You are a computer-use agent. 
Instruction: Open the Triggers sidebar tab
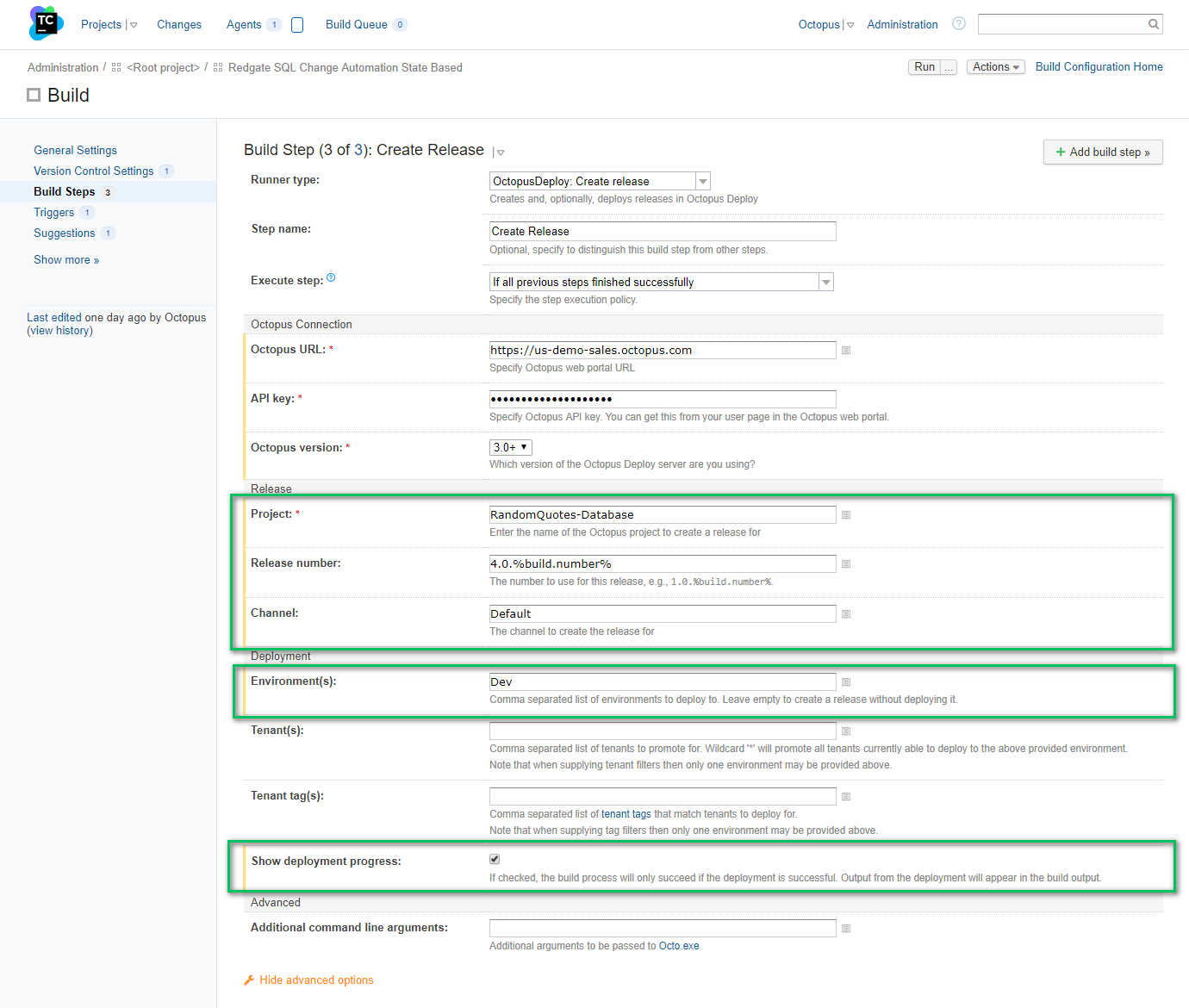pyautogui.click(x=53, y=213)
